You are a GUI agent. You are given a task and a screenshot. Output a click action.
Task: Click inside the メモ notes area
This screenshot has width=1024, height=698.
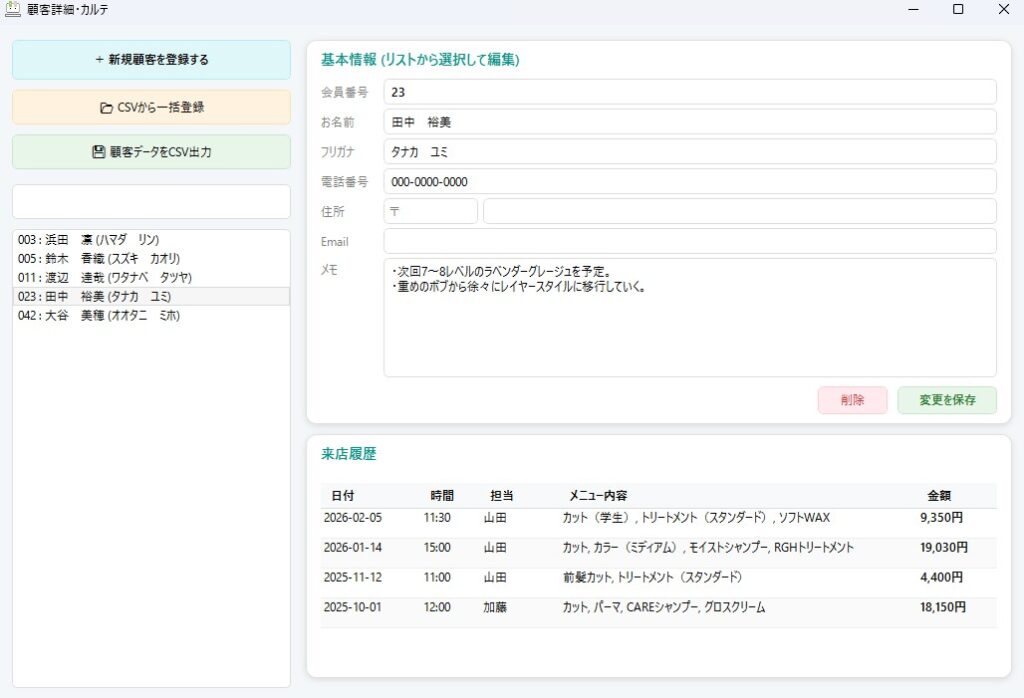pyautogui.click(x=690, y=320)
